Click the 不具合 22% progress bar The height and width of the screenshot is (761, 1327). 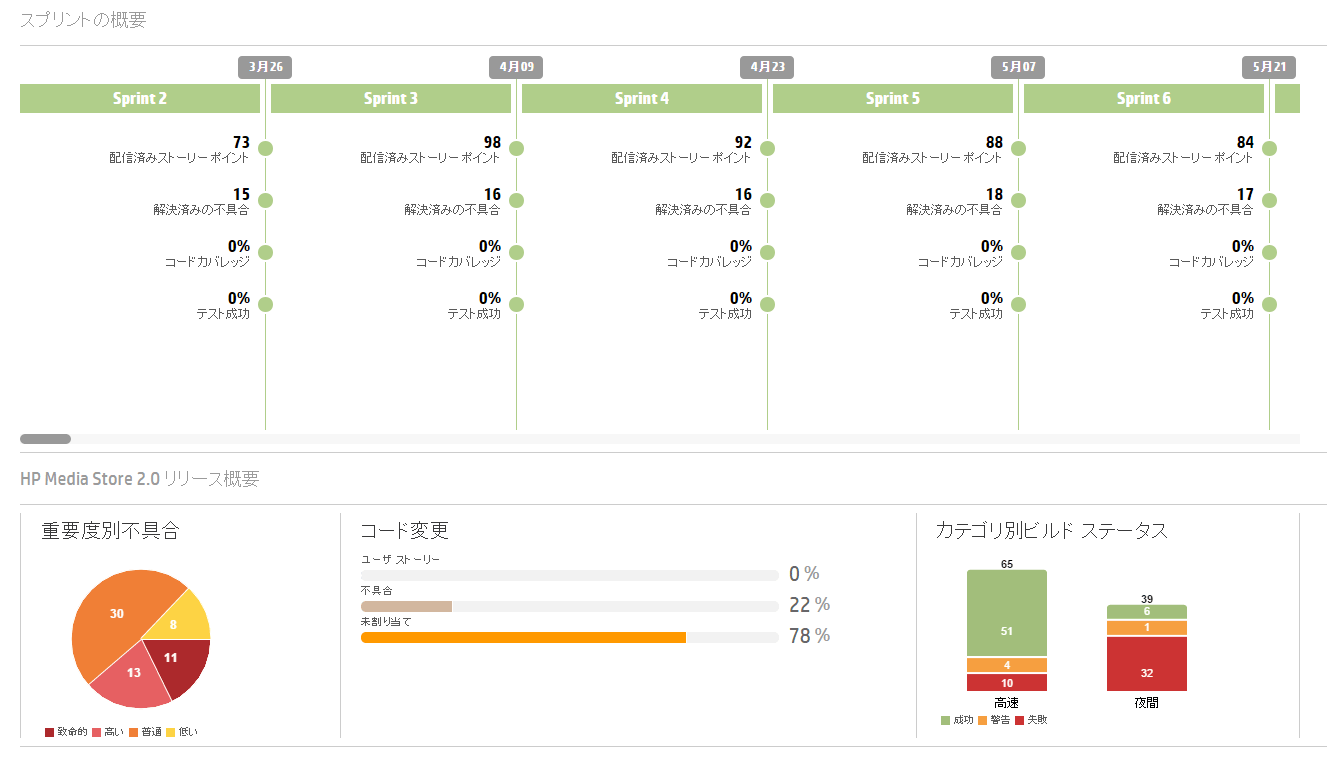(569, 606)
